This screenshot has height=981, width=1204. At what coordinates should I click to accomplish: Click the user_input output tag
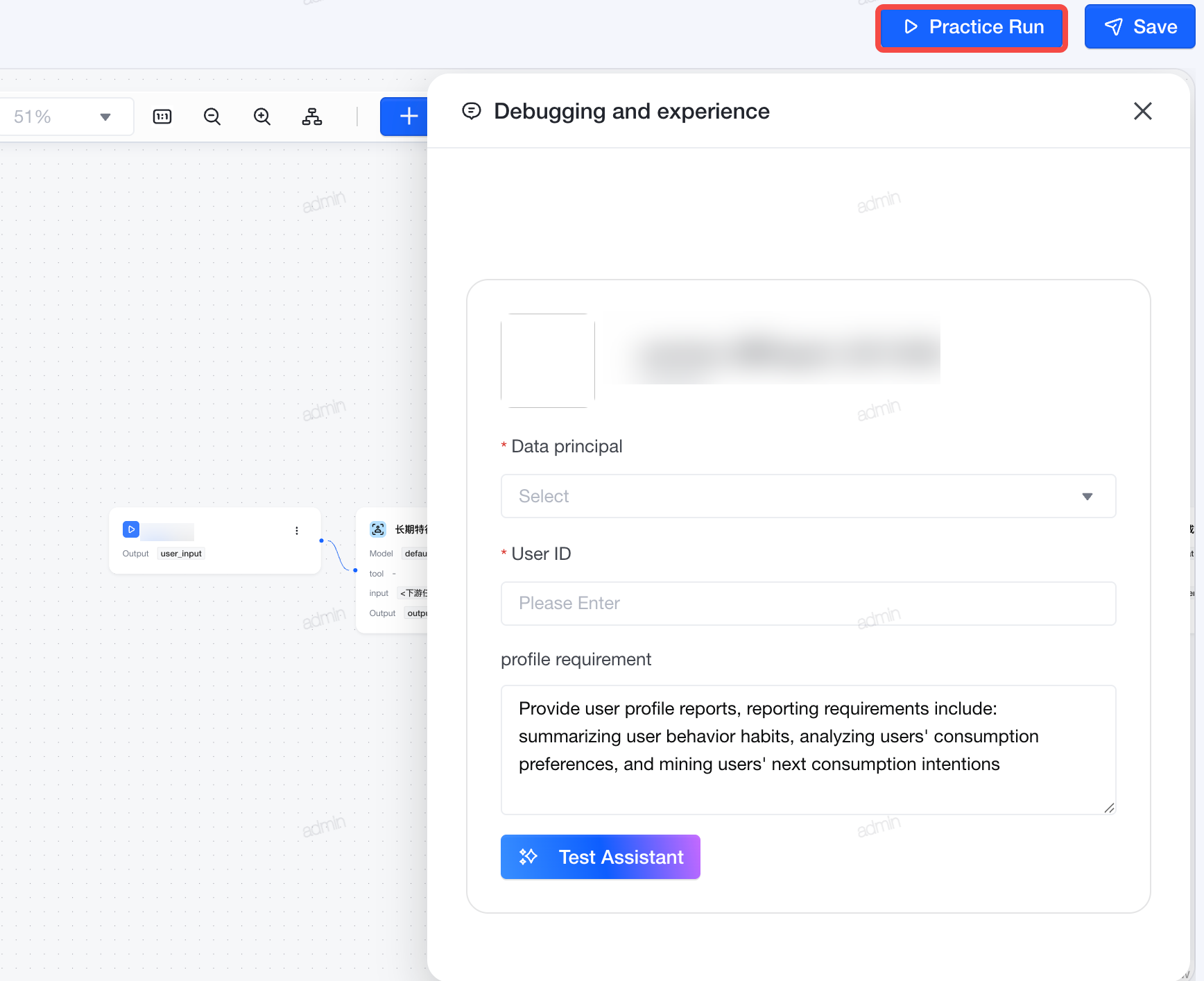181,554
